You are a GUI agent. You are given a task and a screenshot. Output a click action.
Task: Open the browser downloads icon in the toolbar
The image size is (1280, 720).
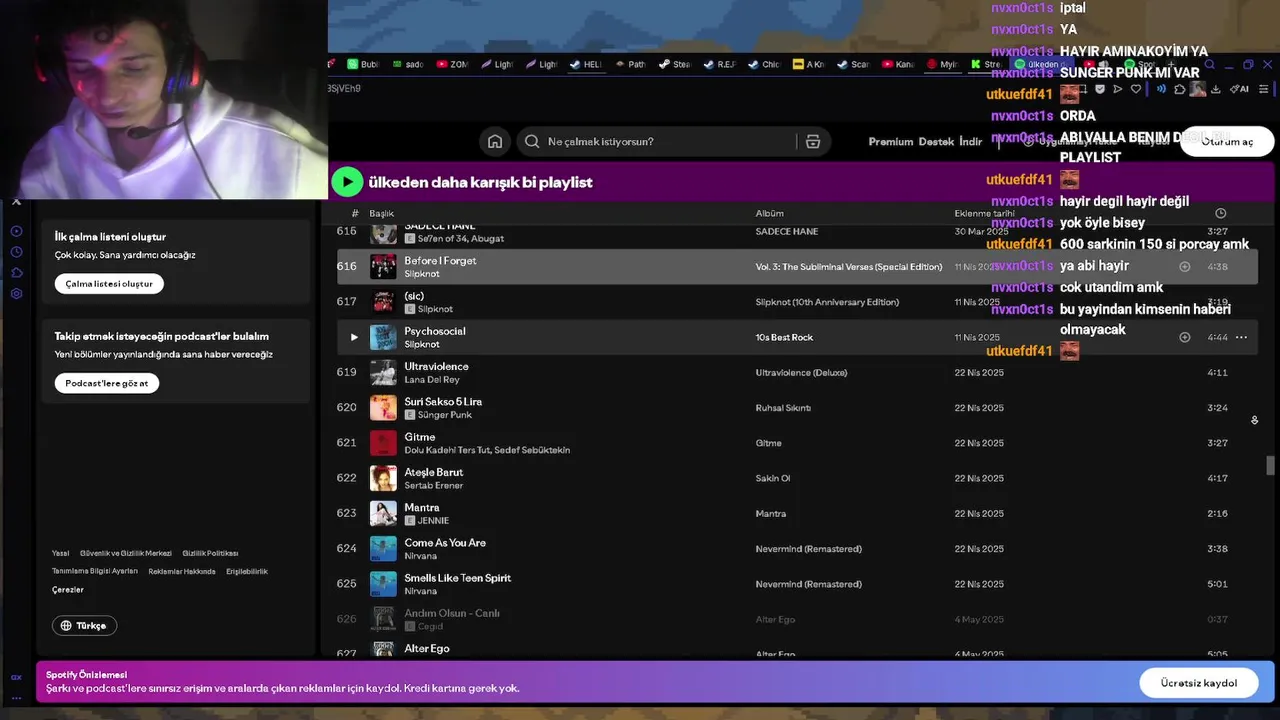[x=1215, y=89]
